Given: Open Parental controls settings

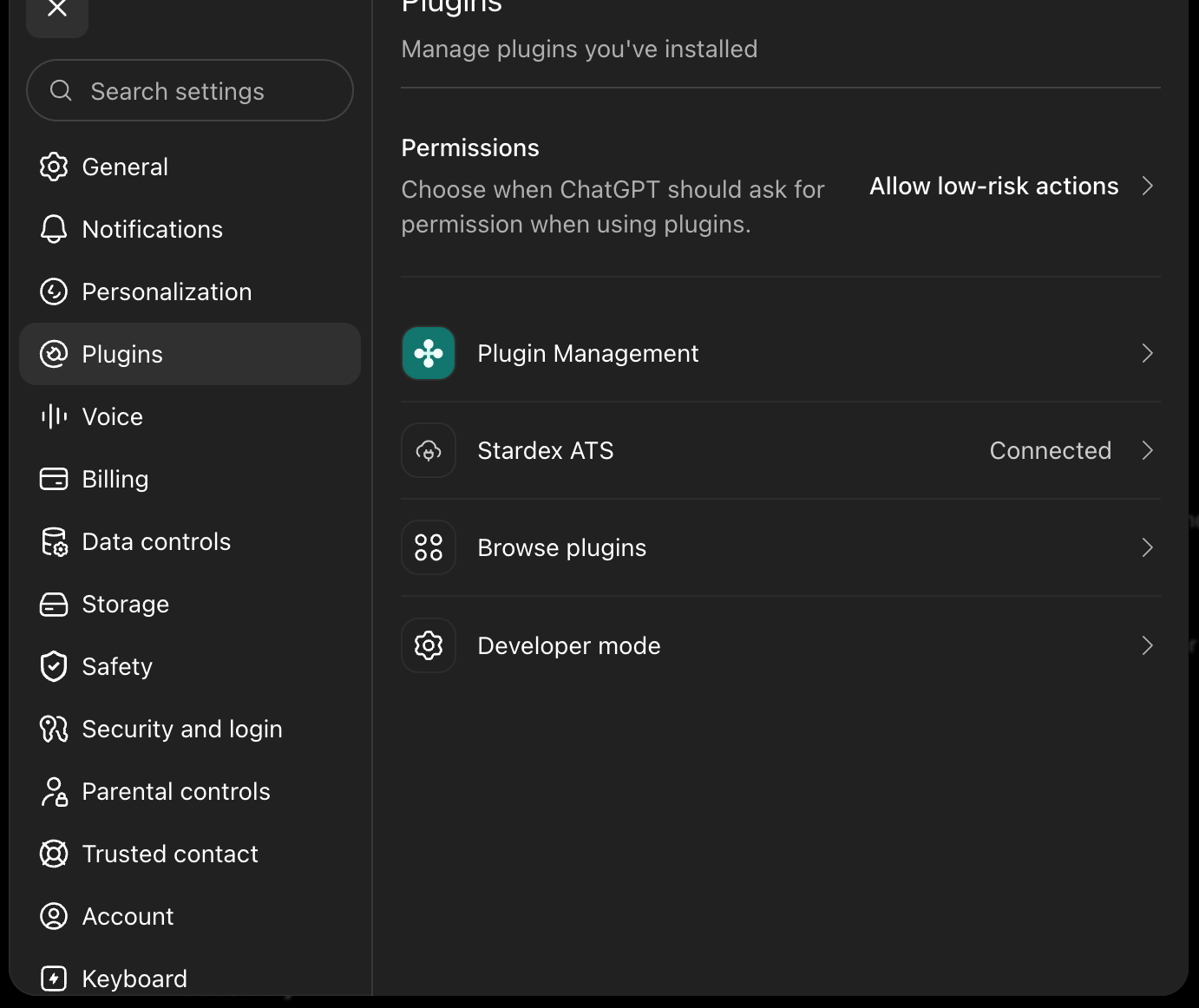Looking at the screenshot, I should pyautogui.click(x=190, y=791).
